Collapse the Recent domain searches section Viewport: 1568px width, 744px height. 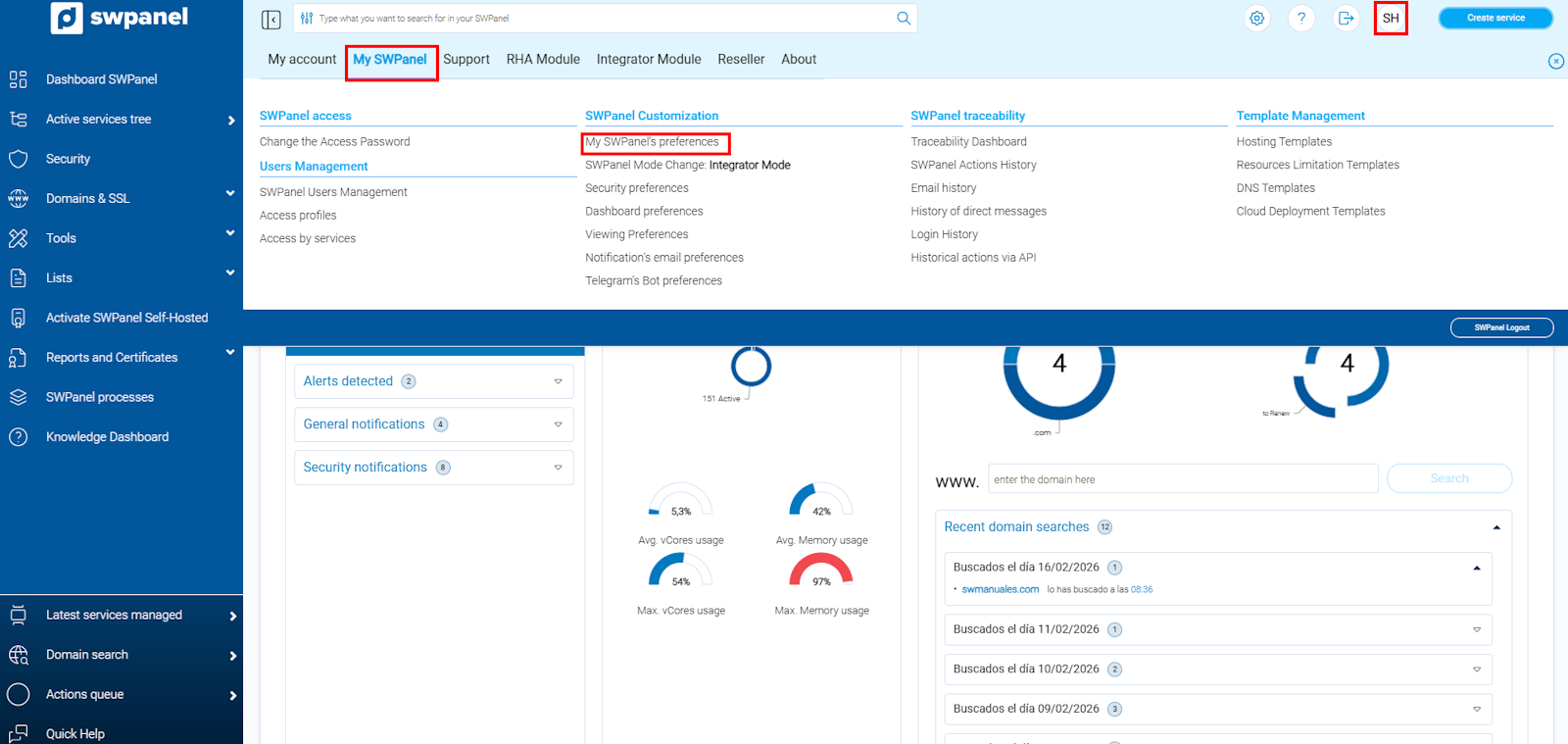click(1495, 527)
